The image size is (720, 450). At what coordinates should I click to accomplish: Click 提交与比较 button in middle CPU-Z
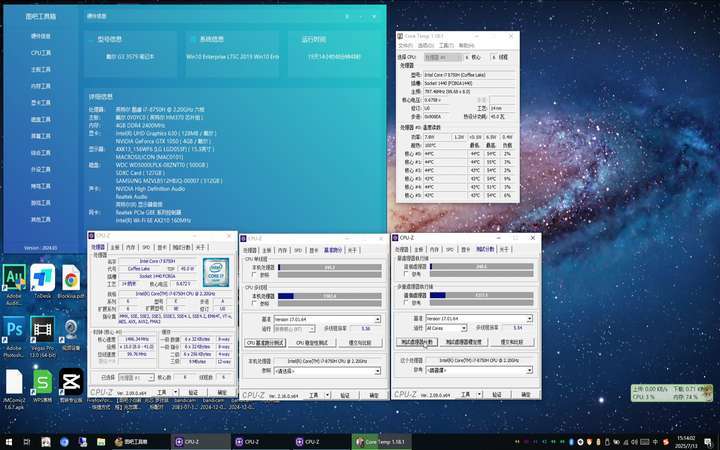coord(359,343)
